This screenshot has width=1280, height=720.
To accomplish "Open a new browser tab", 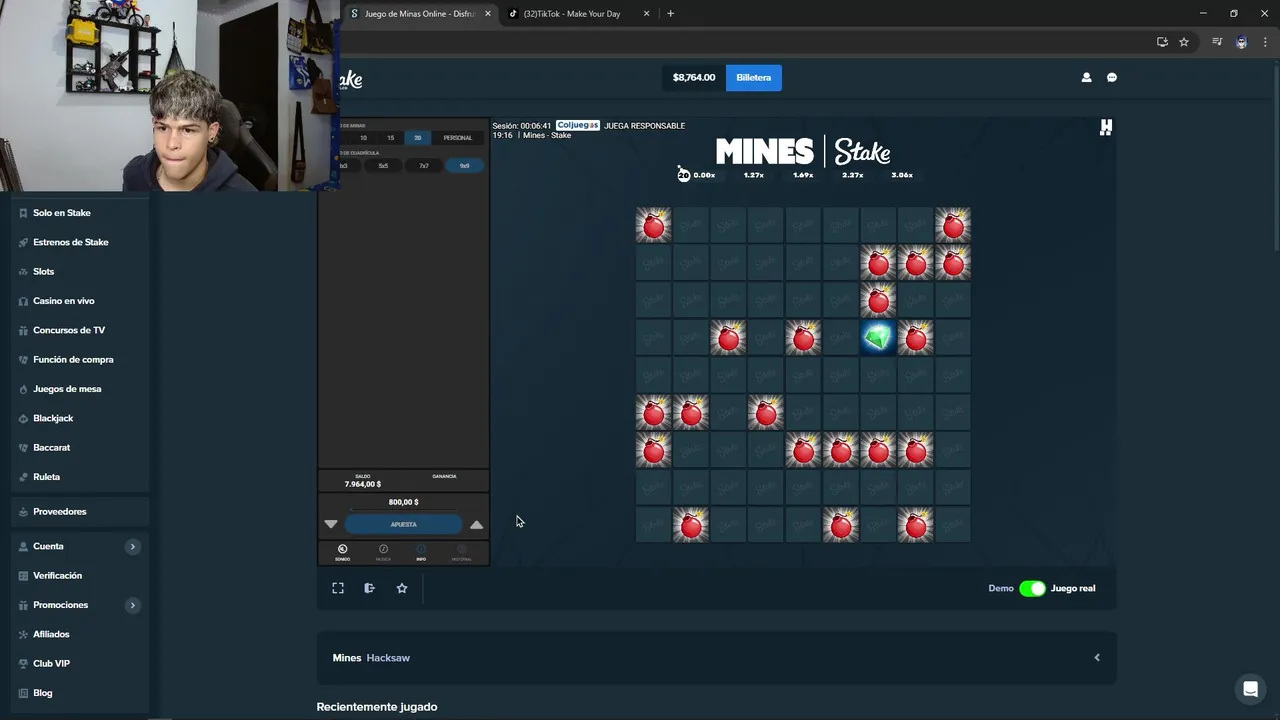I will (670, 14).
